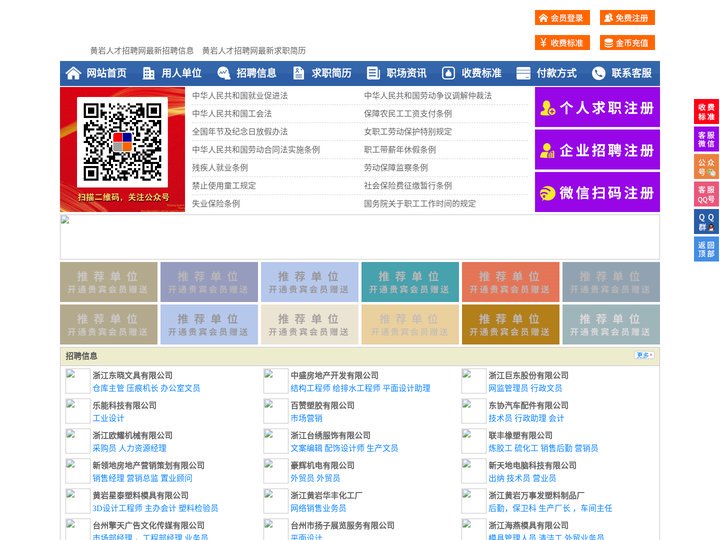Image resolution: width=720 pixels, height=540 pixels.
Task: Open 劳动保障监察条例 link
Action: 396,168
